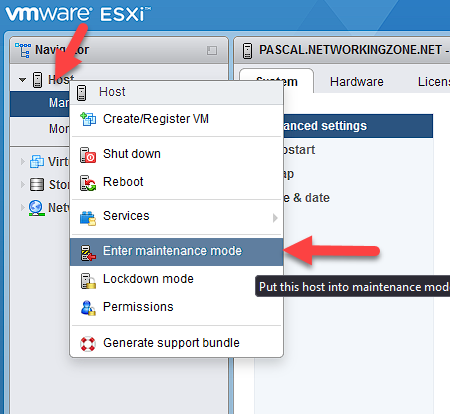Select Monitor under Host in Navigator
450x414 pixels.
(x=40, y=128)
